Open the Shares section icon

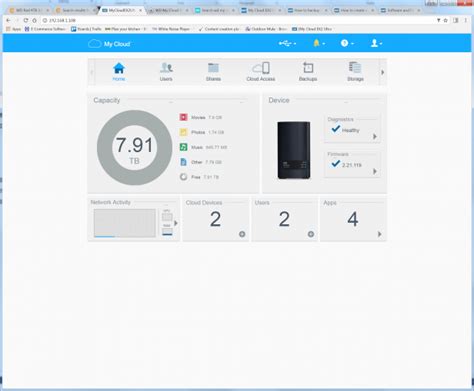click(x=213, y=68)
